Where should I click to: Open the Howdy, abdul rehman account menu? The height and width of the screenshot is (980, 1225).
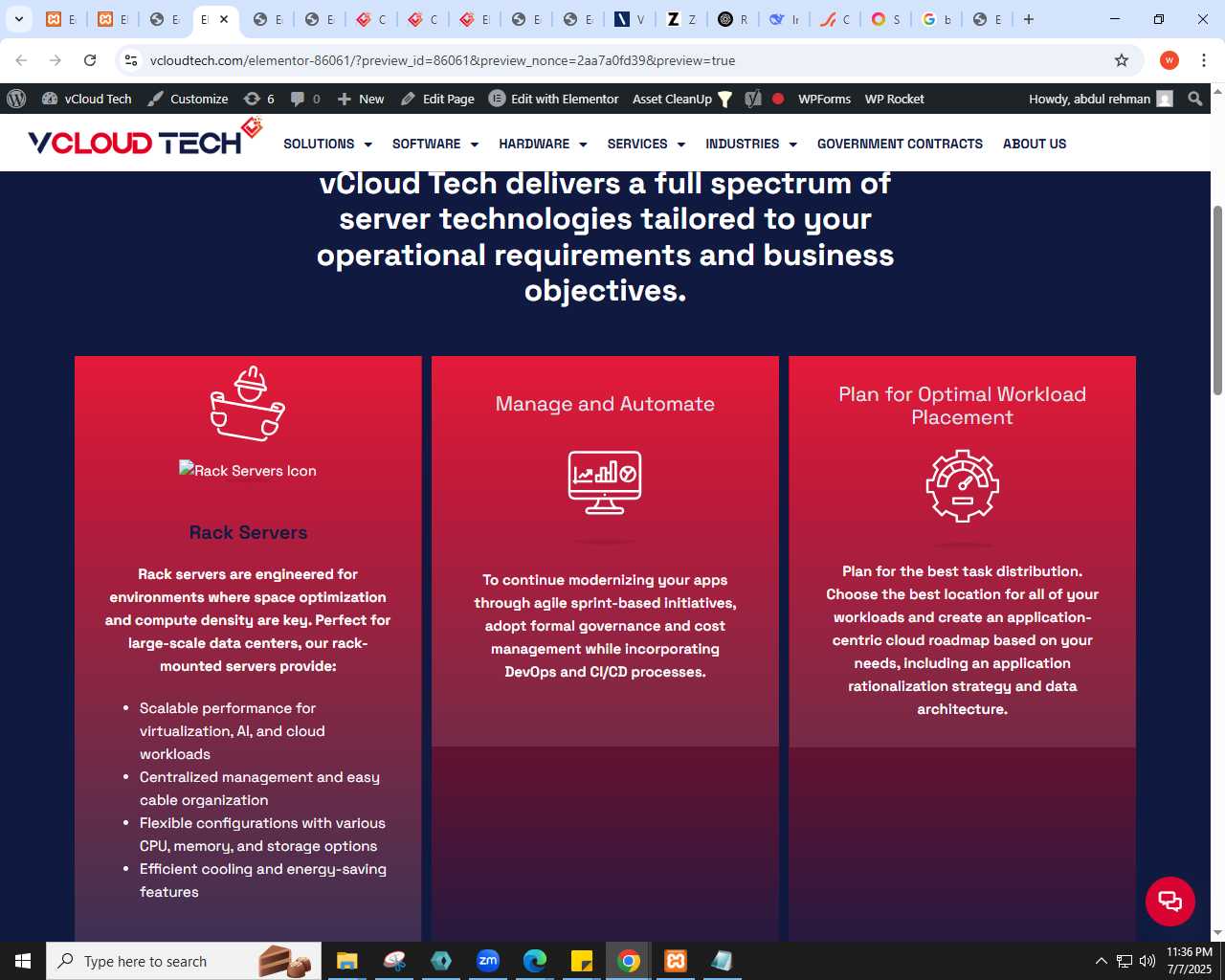tap(1101, 99)
